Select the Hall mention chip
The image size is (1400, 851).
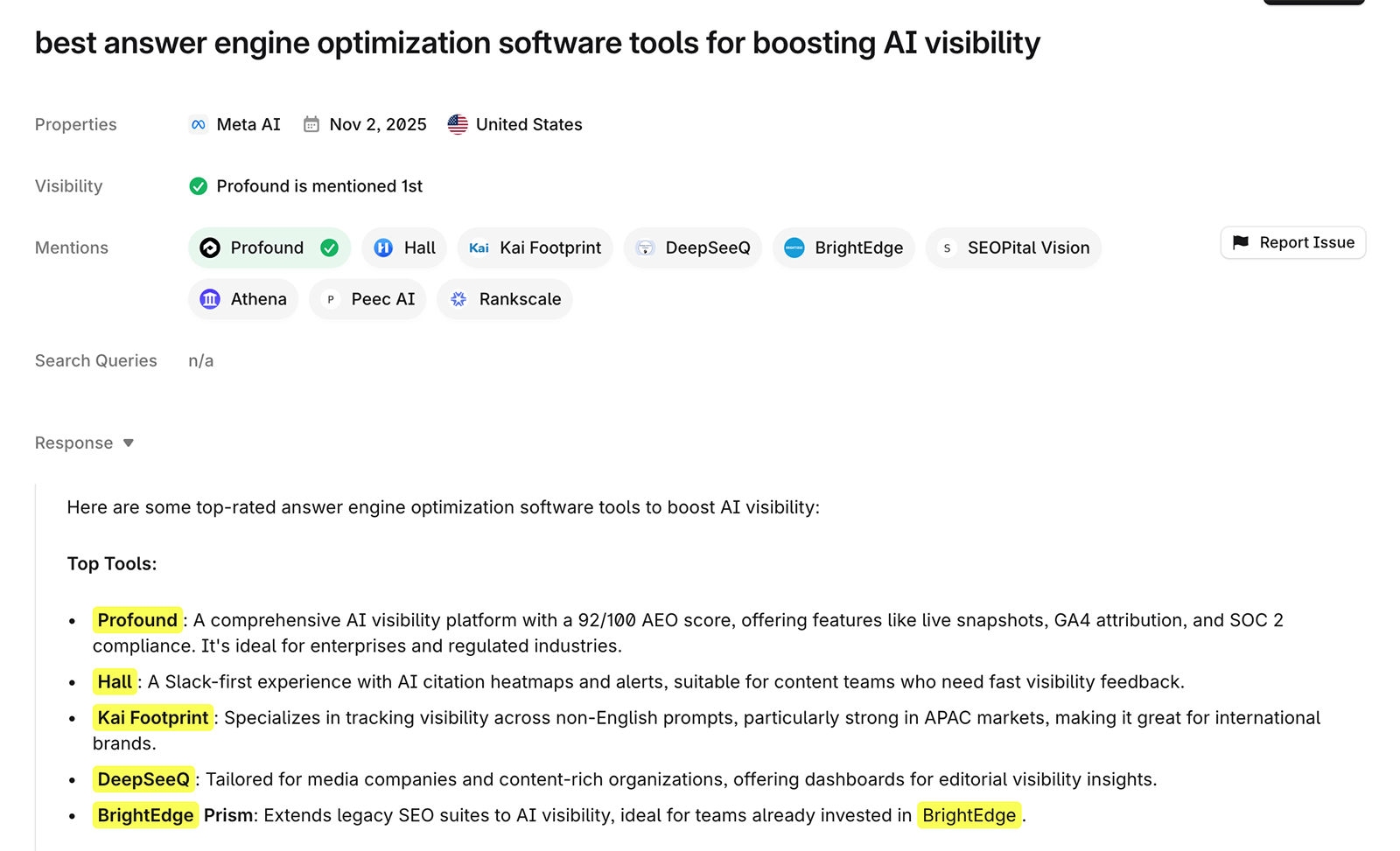(x=404, y=248)
